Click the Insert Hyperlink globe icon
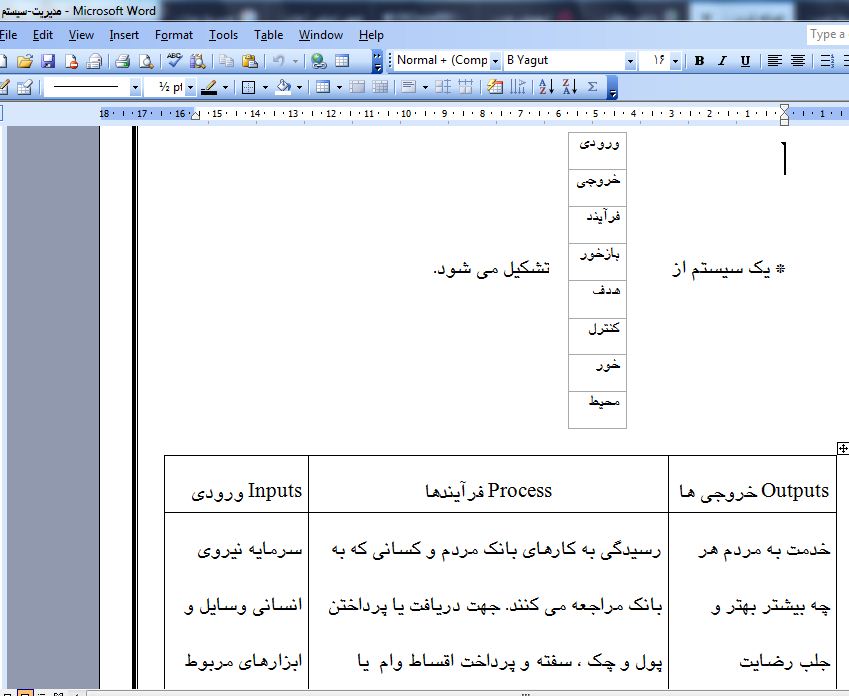Screen dimensions: 849x696 point(317,61)
